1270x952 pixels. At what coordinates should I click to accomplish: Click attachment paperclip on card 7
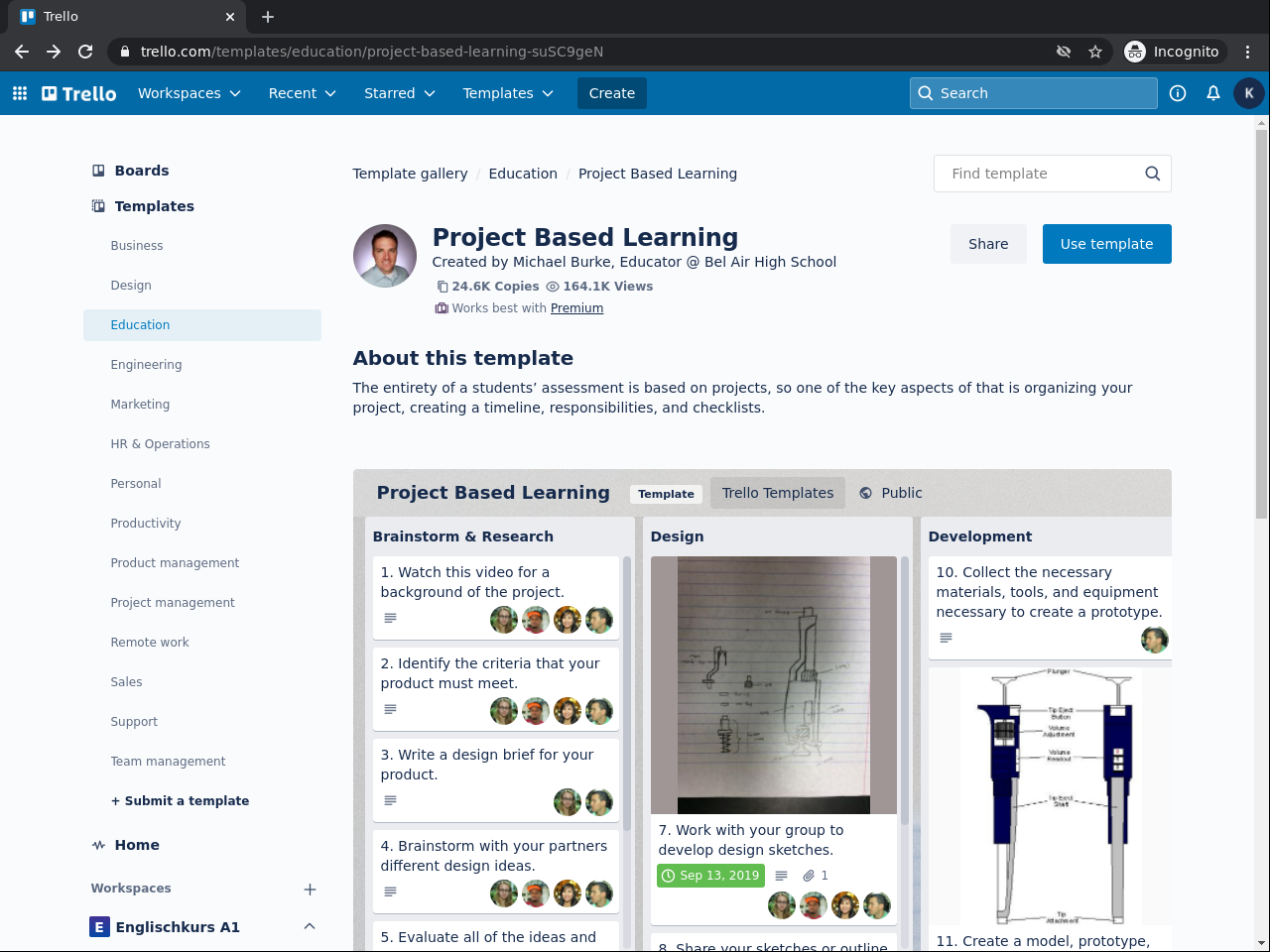[809, 876]
